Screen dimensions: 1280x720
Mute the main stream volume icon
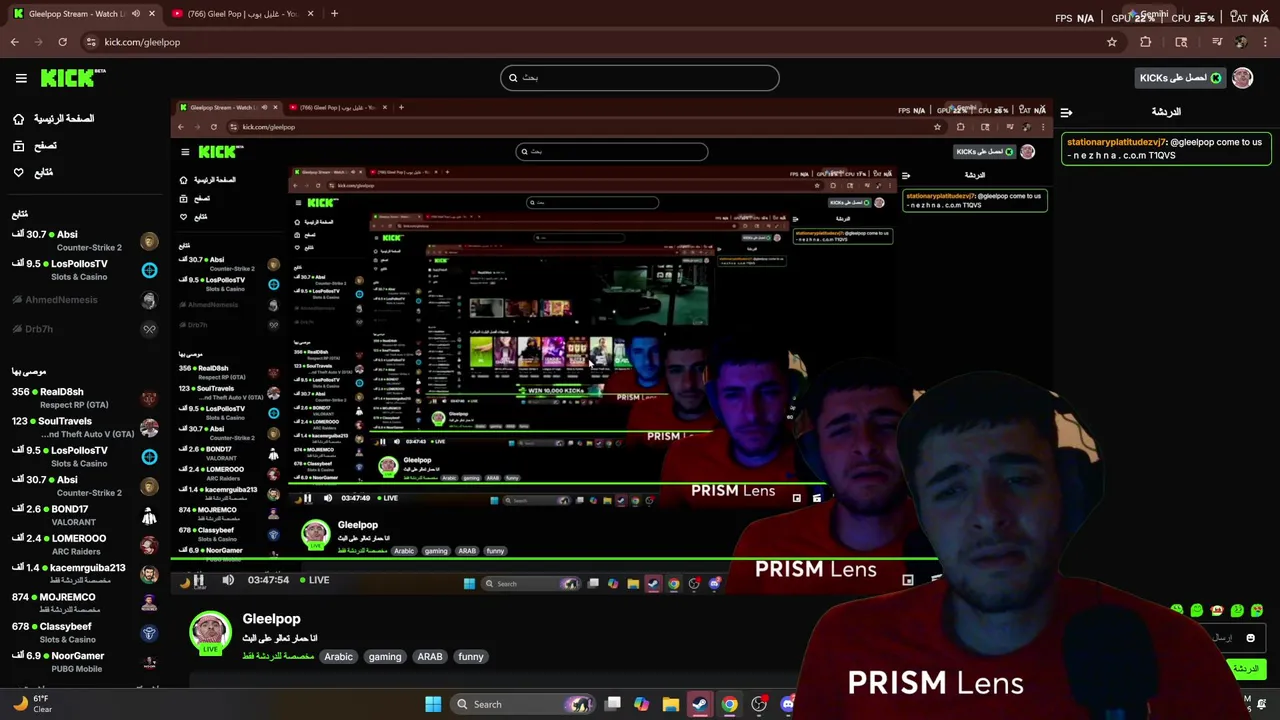[228, 580]
